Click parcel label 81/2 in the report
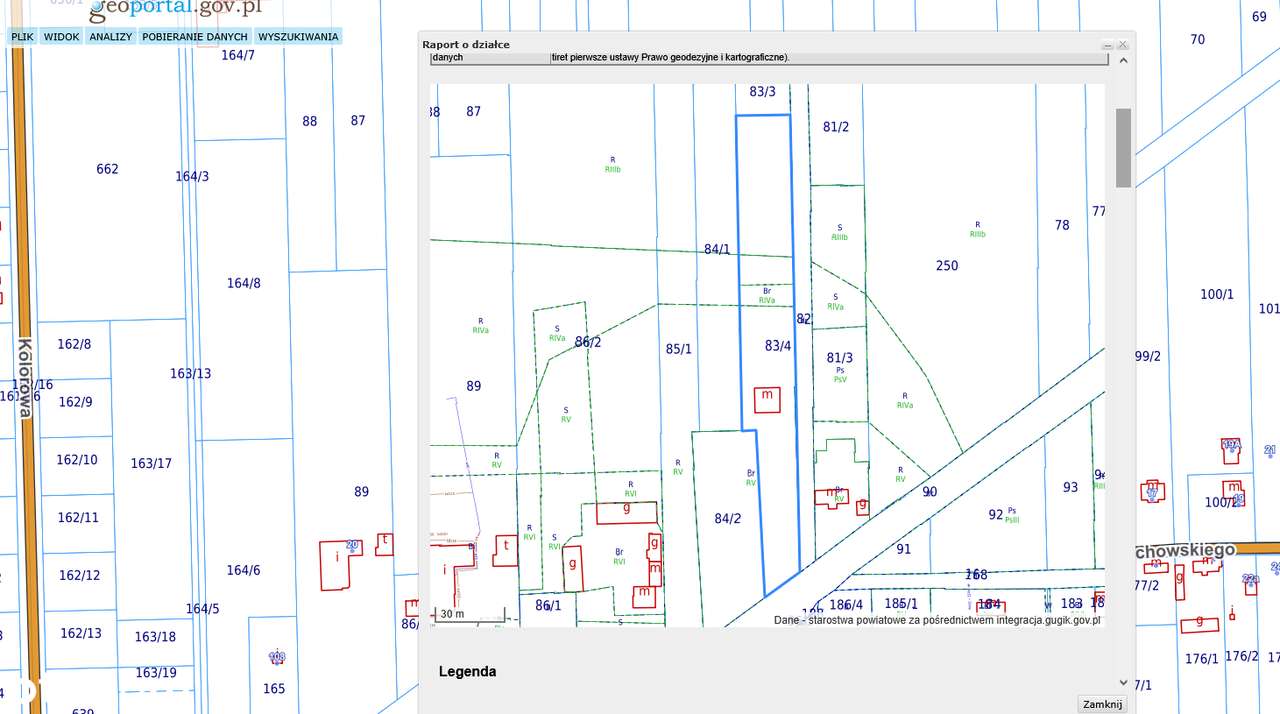 [836, 126]
